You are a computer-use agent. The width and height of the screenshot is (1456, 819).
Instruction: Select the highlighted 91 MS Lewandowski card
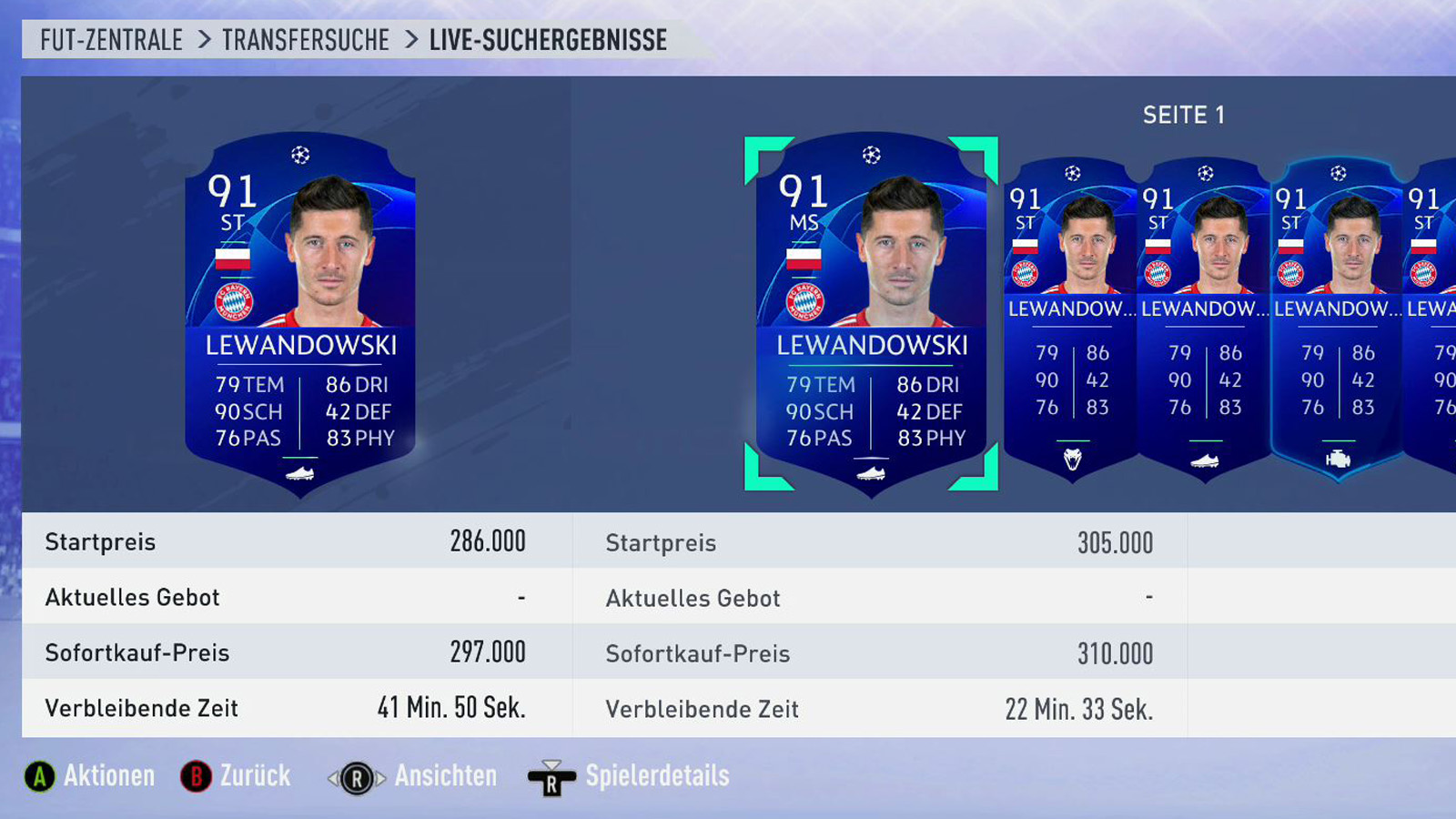[872, 314]
